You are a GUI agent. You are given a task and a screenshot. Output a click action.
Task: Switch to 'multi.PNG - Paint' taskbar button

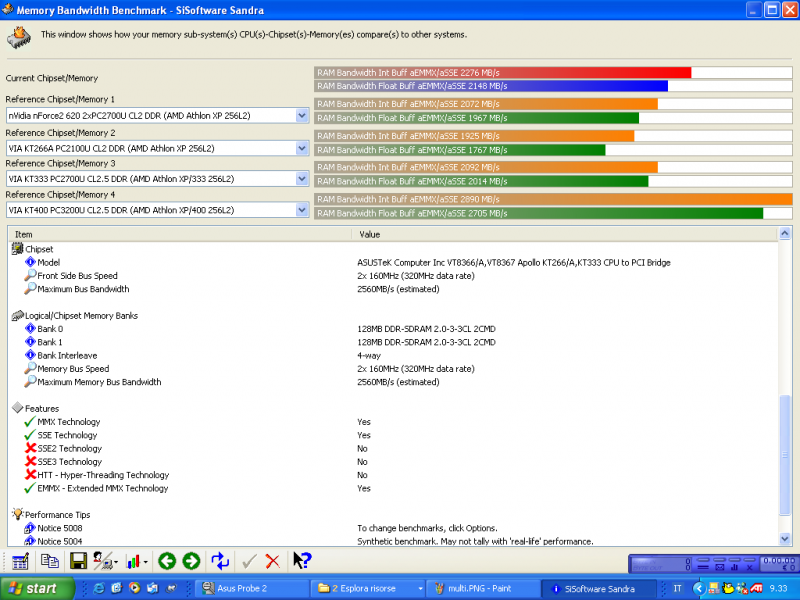[484, 588]
